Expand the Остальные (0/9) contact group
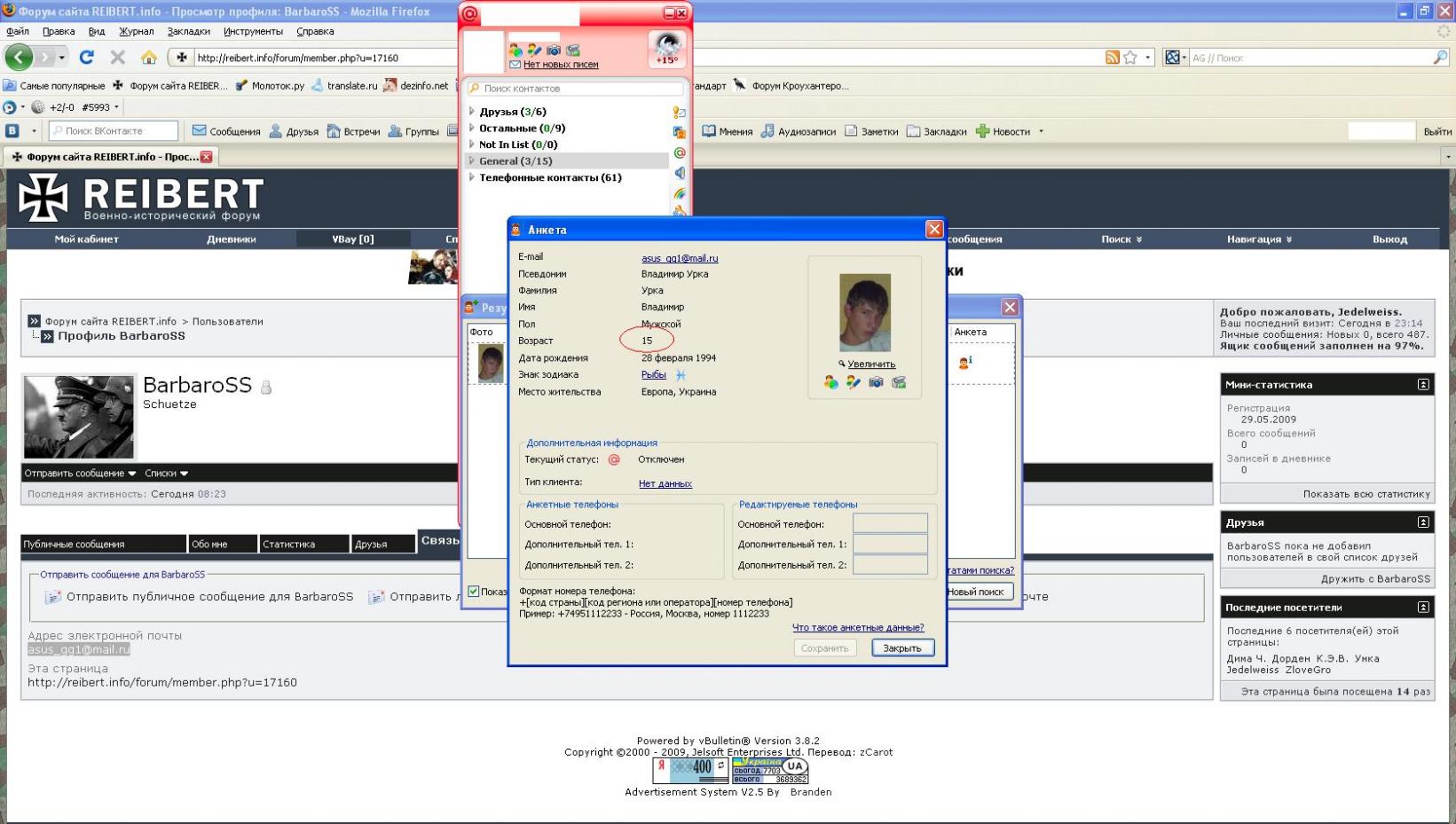 pos(472,128)
